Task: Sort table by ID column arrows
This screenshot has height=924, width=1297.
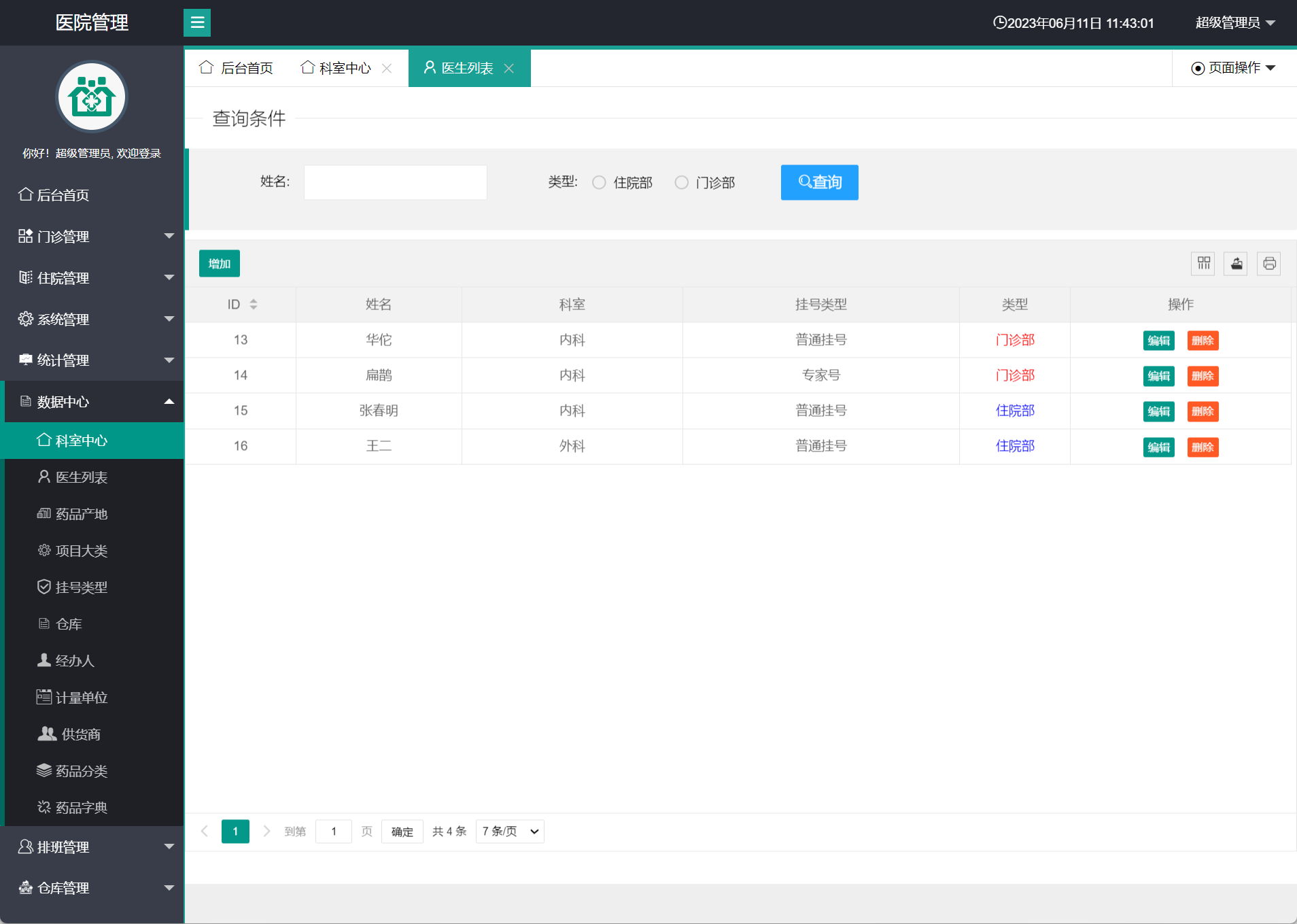Action: click(254, 305)
